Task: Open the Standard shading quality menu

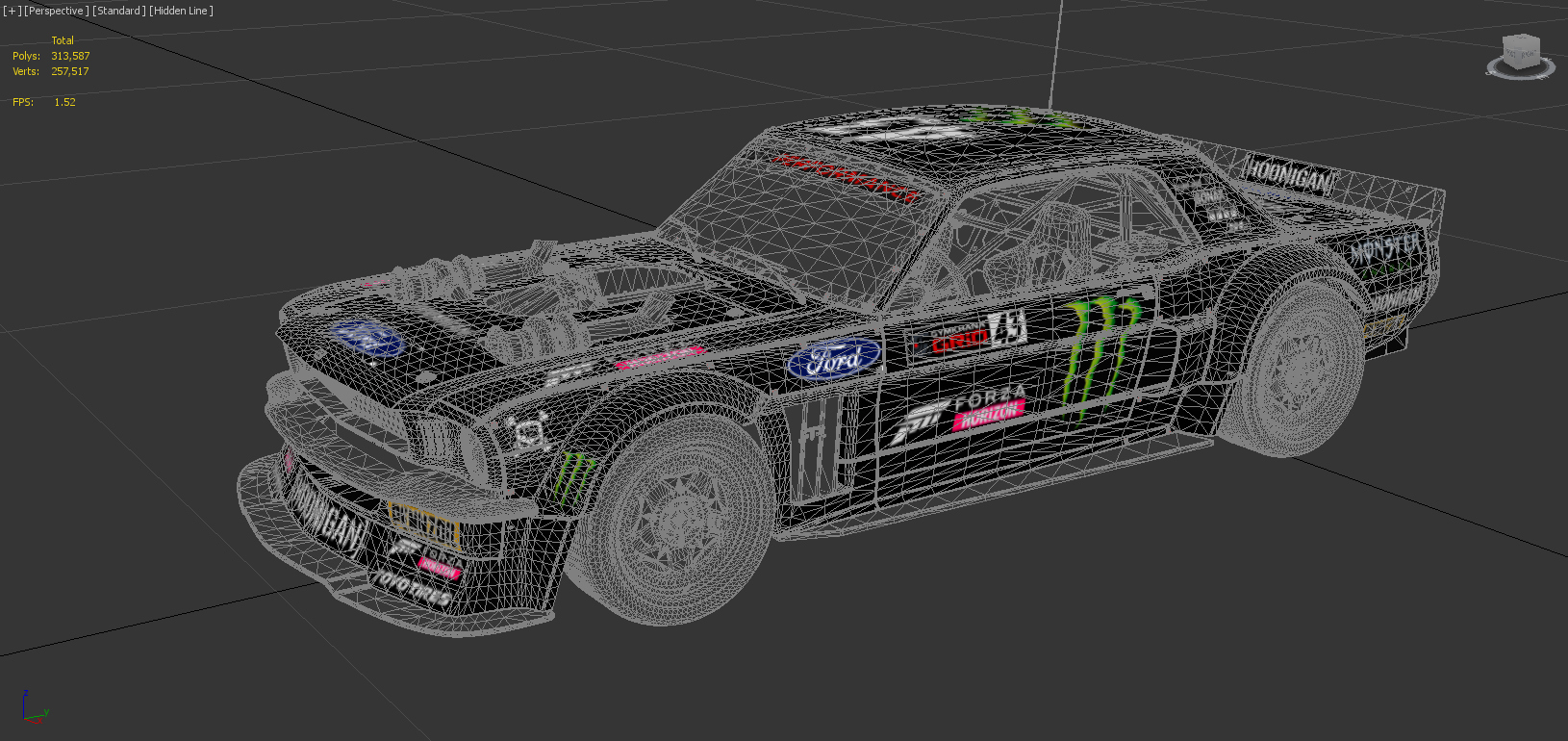Action: click(x=119, y=11)
